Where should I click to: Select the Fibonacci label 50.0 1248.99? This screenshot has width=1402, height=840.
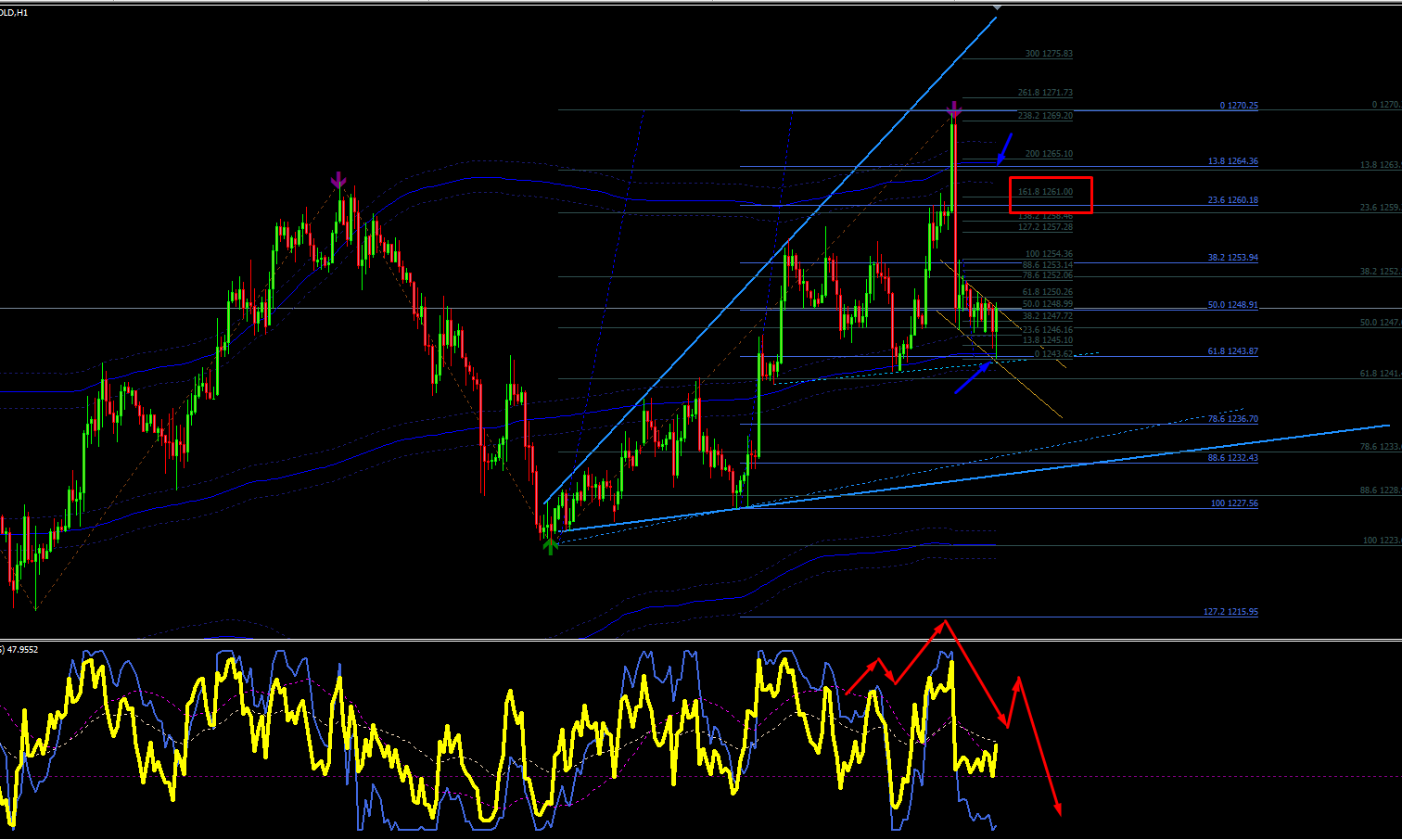1047,304
